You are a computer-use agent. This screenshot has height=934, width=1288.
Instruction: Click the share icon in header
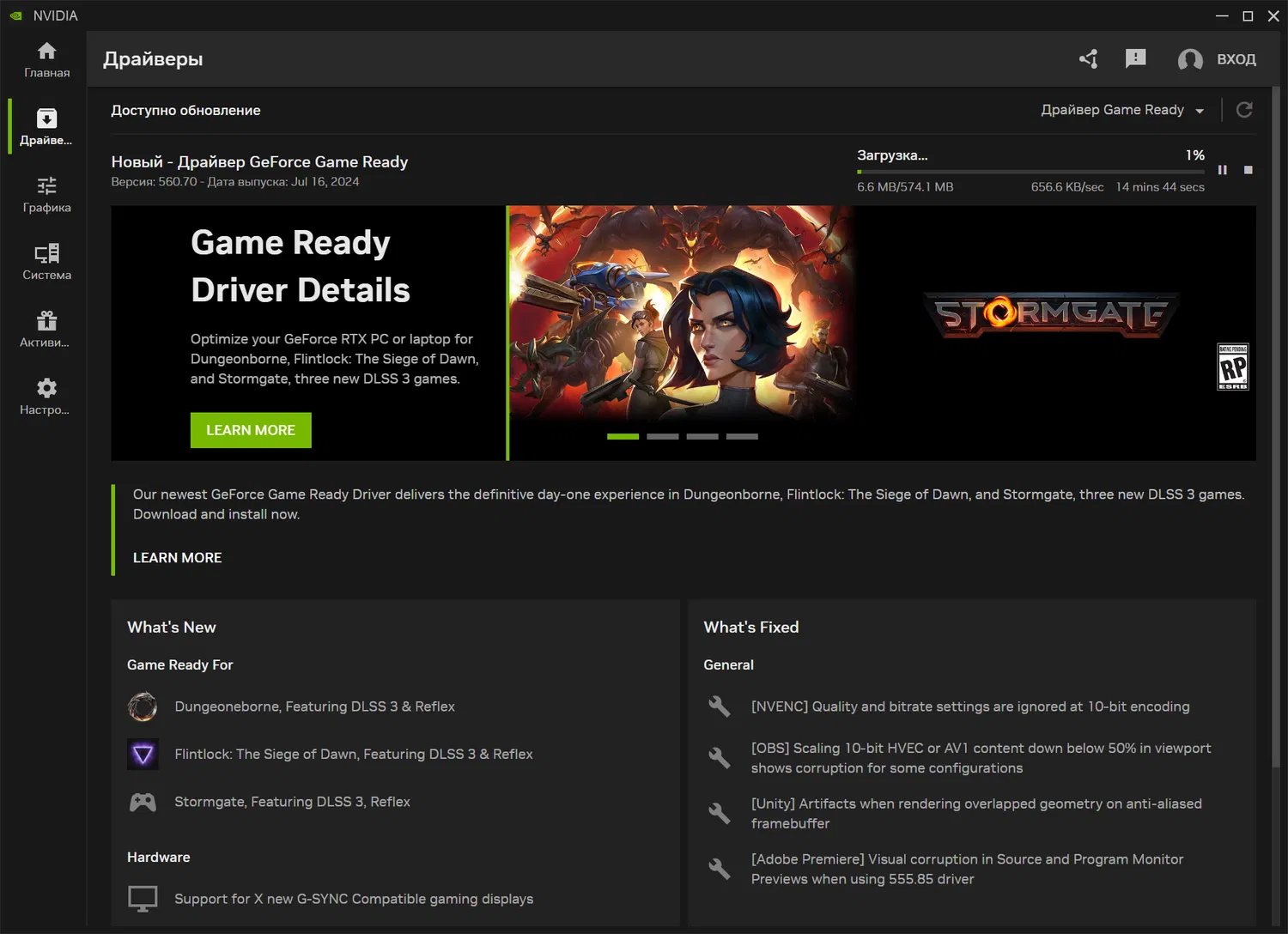tap(1089, 58)
